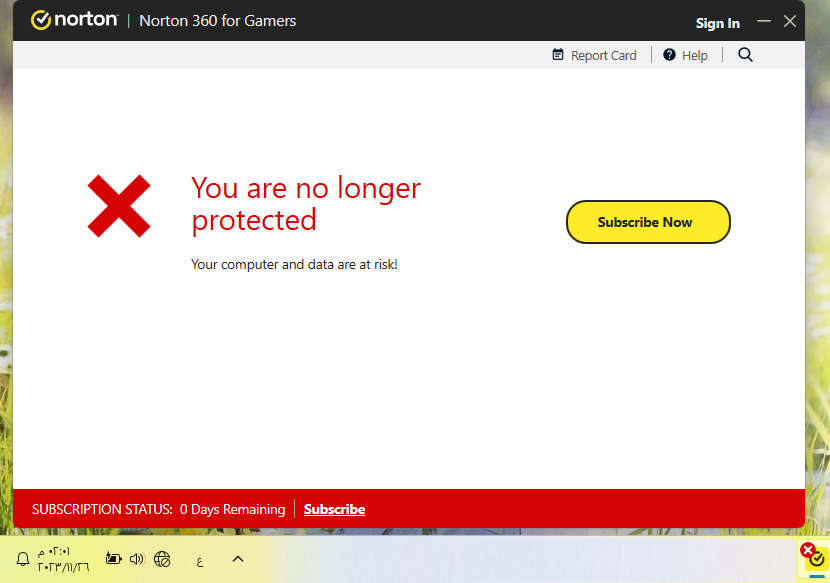Image resolution: width=830 pixels, height=583 pixels.
Task: Click the Norton taskbar icon
Action: [814, 557]
